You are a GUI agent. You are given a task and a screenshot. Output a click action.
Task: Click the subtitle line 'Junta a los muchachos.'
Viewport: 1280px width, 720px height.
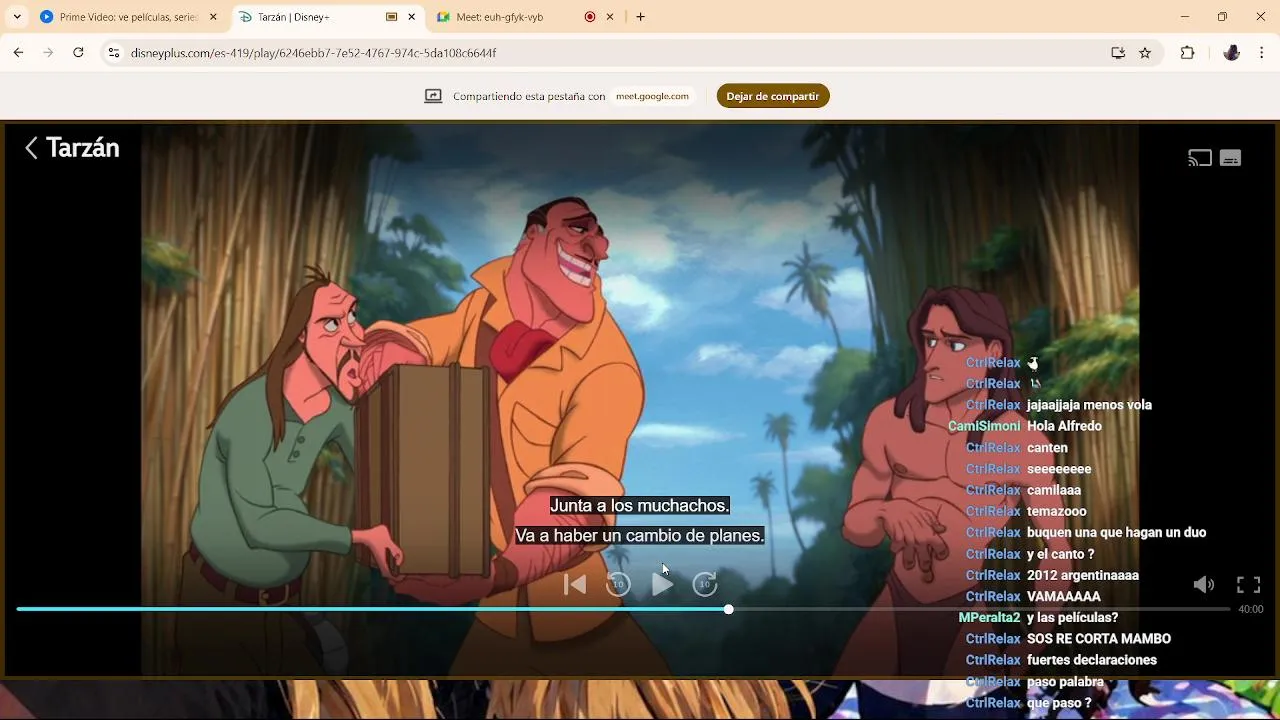[640, 506]
